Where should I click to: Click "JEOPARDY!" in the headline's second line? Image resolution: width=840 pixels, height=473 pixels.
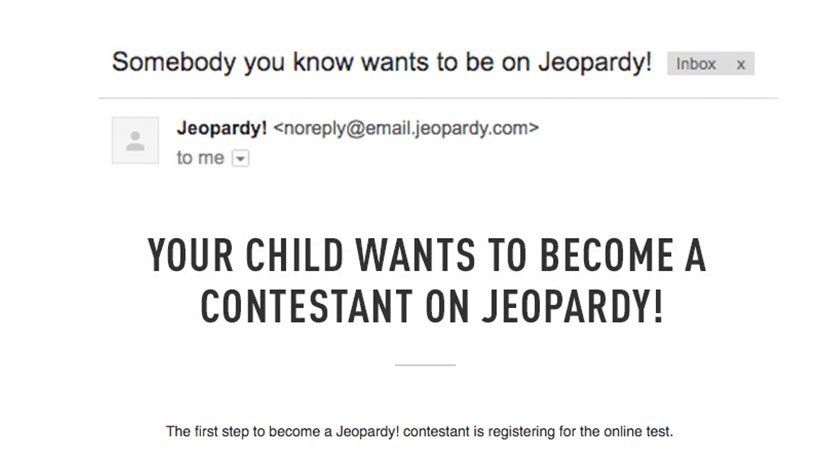[573, 306]
